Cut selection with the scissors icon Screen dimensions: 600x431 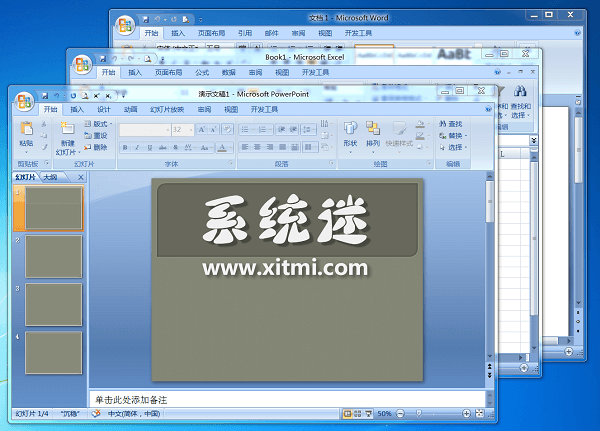pyautogui.click(x=44, y=124)
